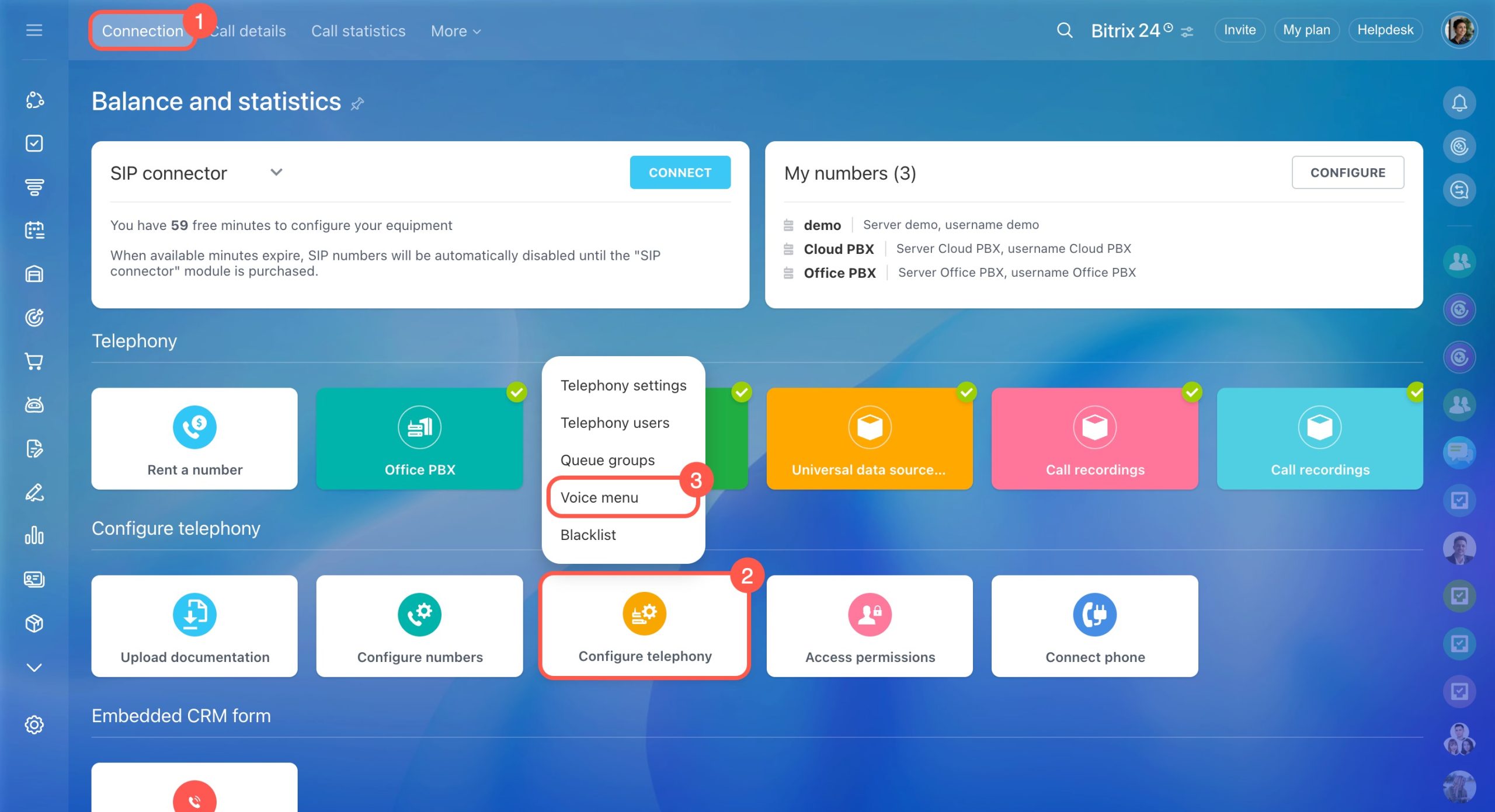This screenshot has width=1495, height=812.
Task: Click the profile avatar in top right corner
Action: coord(1459,30)
